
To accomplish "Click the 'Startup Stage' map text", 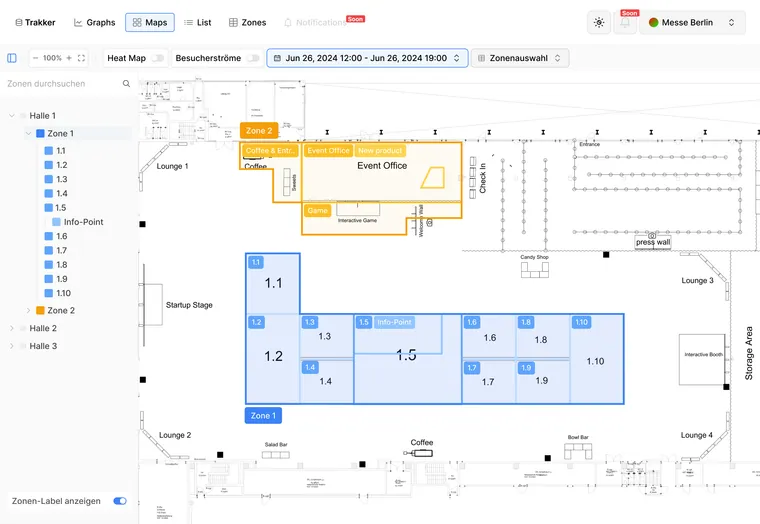I will click(x=189, y=305).
